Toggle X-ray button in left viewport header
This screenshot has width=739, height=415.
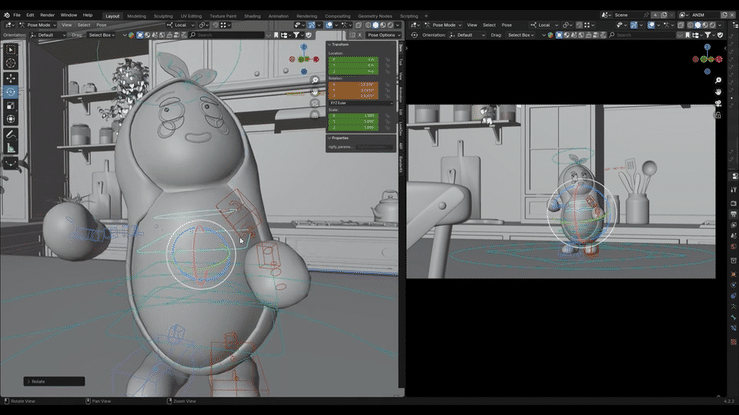[359, 25]
